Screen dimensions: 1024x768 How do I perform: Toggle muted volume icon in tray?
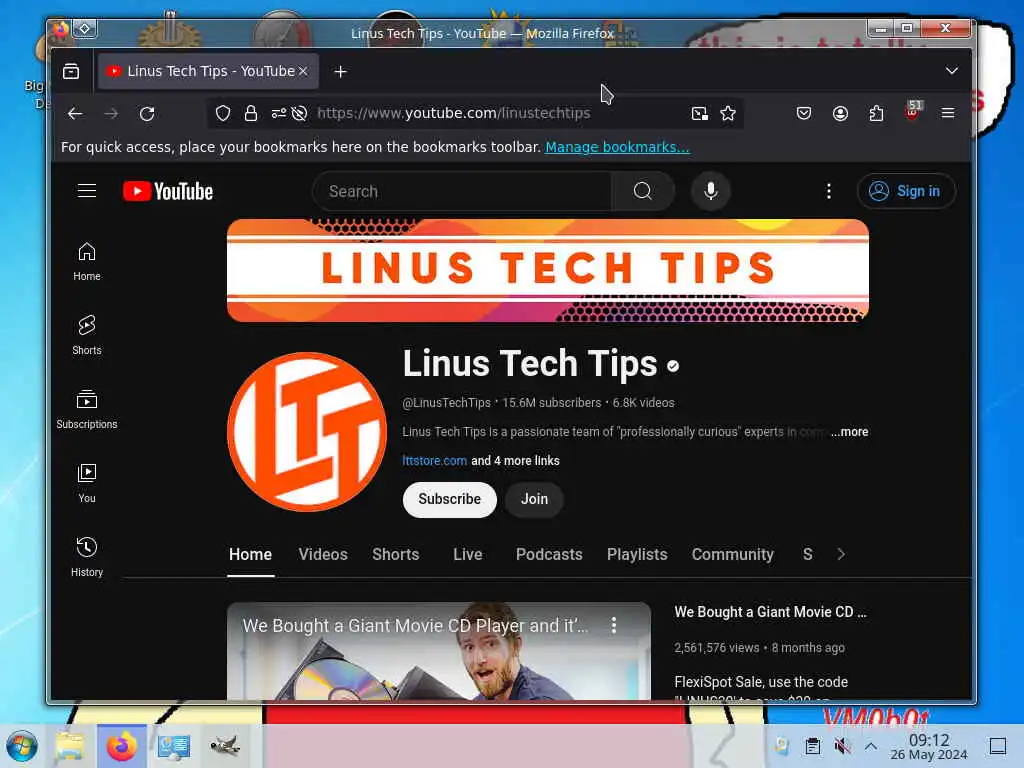(842, 746)
